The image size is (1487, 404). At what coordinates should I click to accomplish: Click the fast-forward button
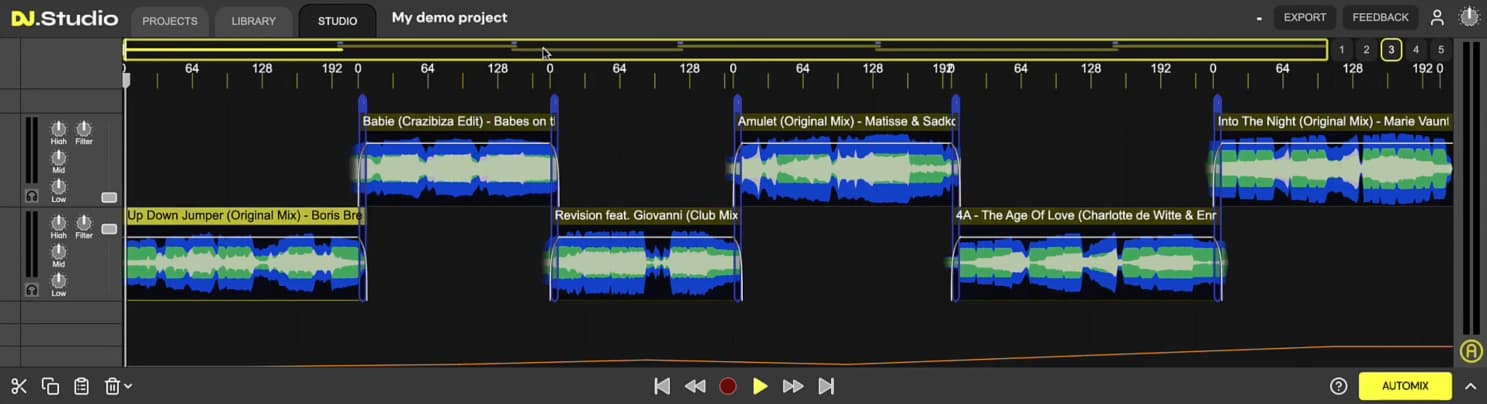click(x=793, y=386)
